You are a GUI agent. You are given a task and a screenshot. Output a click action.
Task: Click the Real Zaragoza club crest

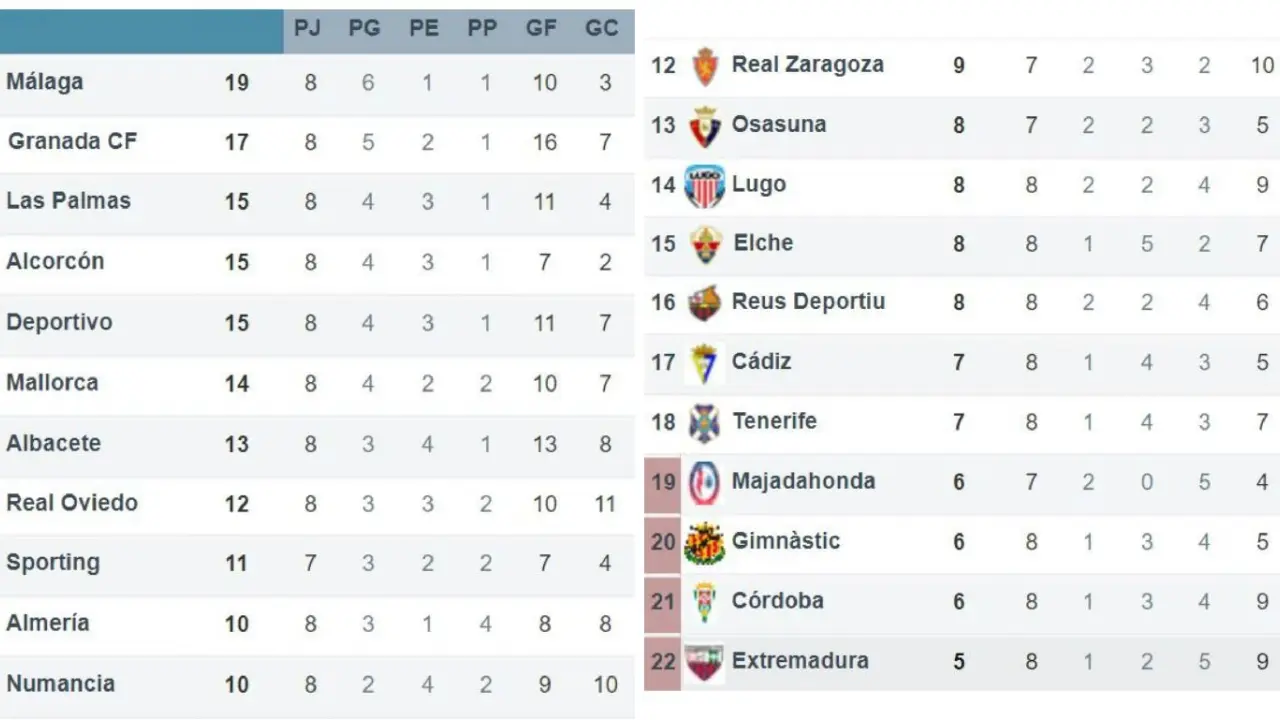pos(704,66)
